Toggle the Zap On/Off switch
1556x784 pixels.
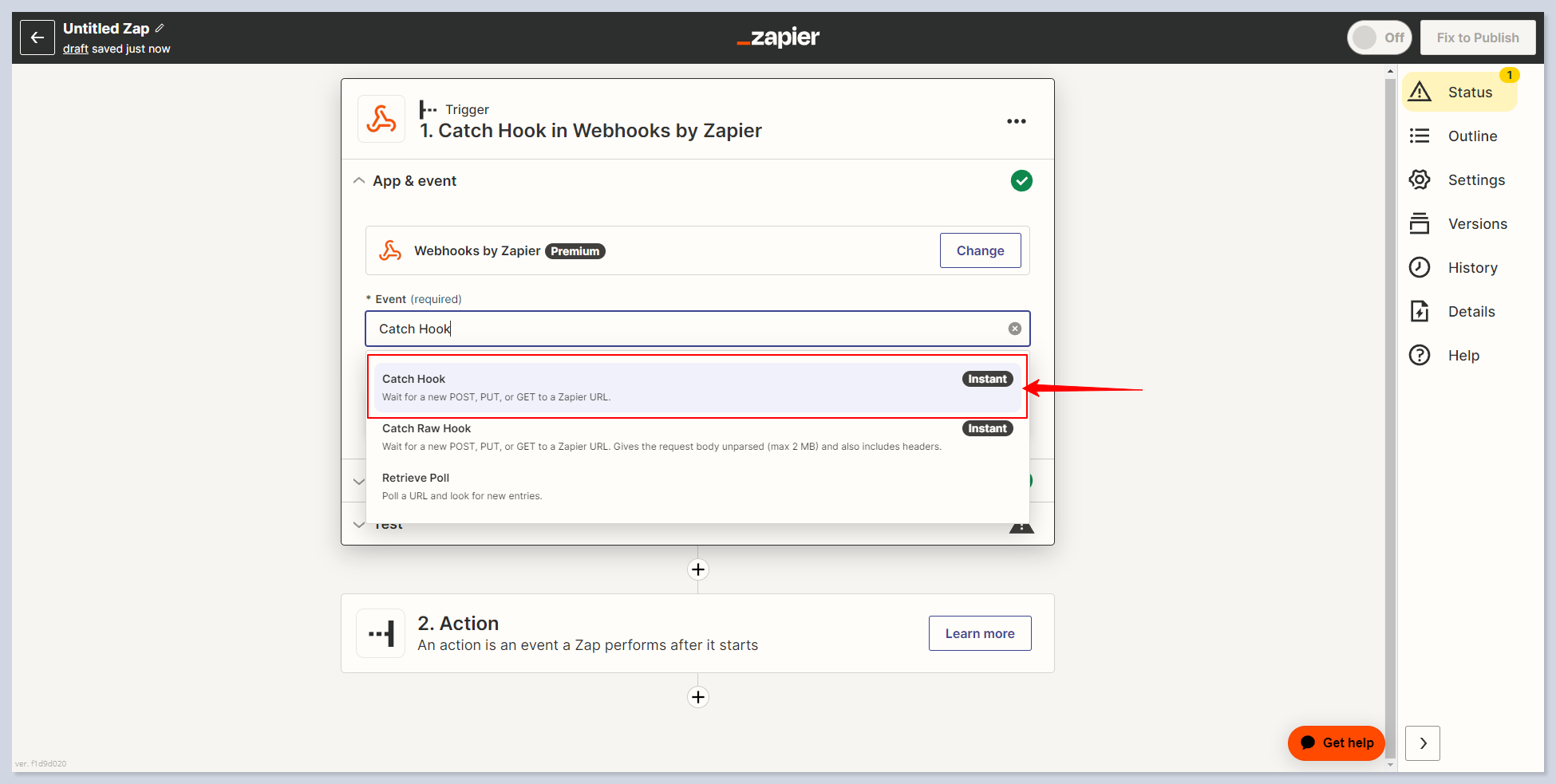[1379, 37]
